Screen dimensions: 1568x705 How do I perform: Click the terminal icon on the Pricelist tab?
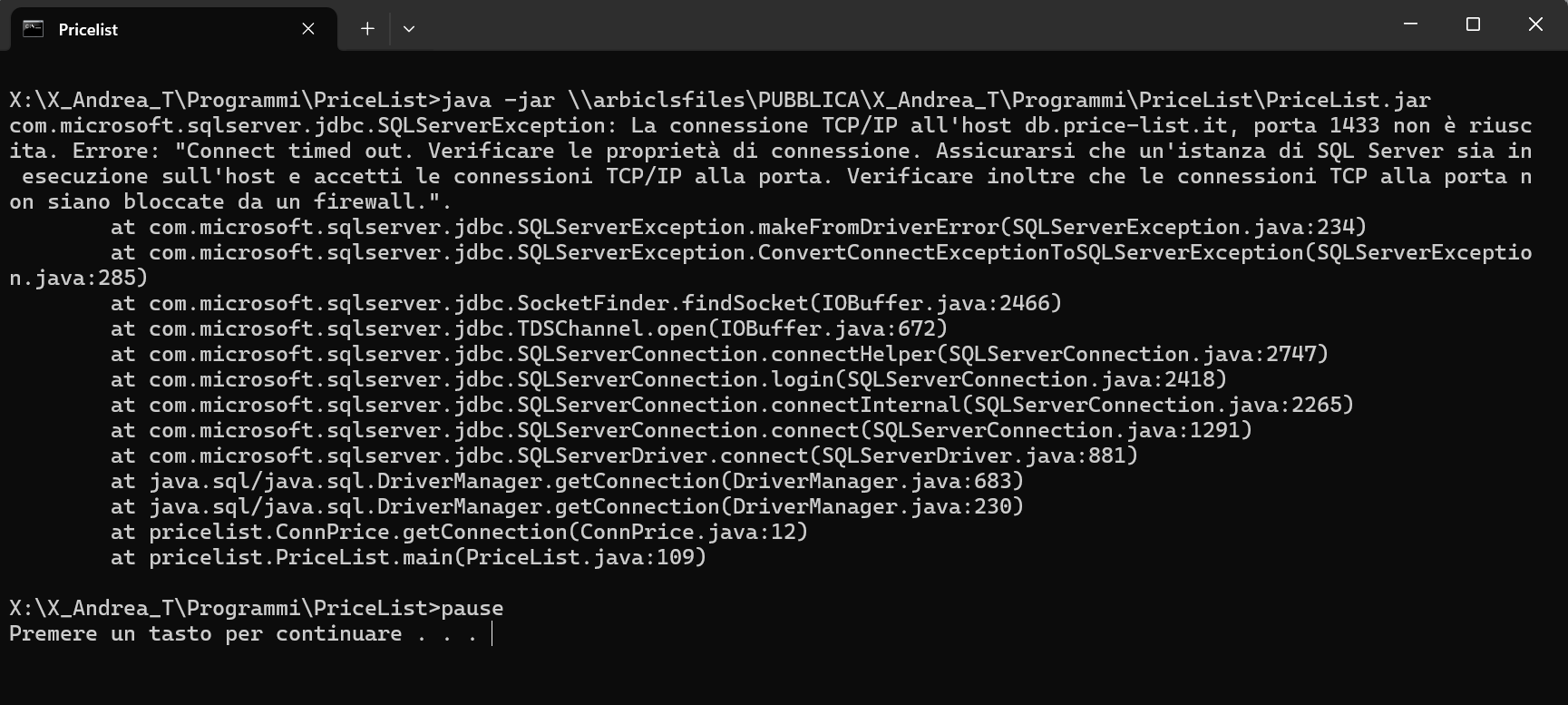pyautogui.click(x=34, y=29)
